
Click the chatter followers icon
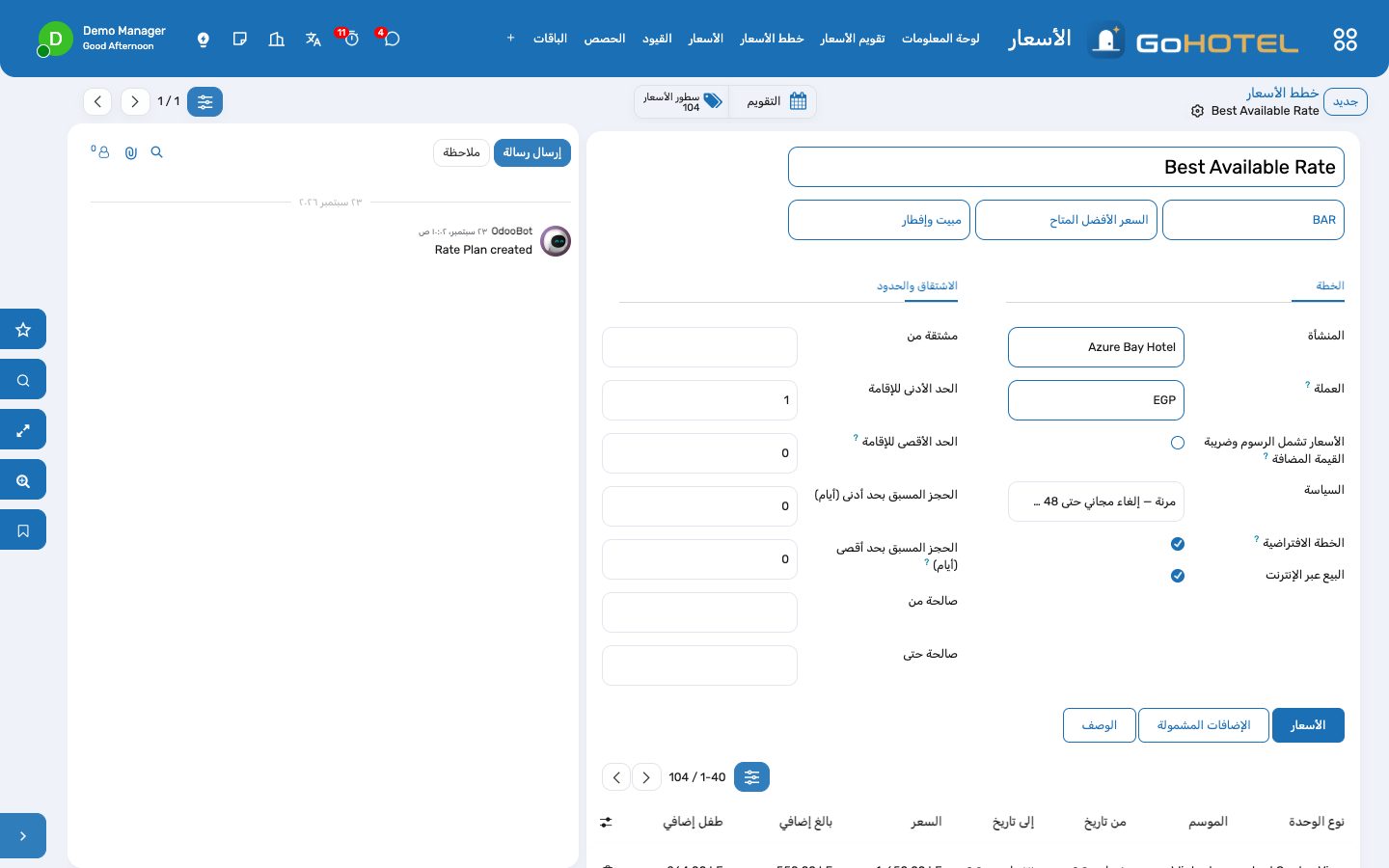[100, 151]
